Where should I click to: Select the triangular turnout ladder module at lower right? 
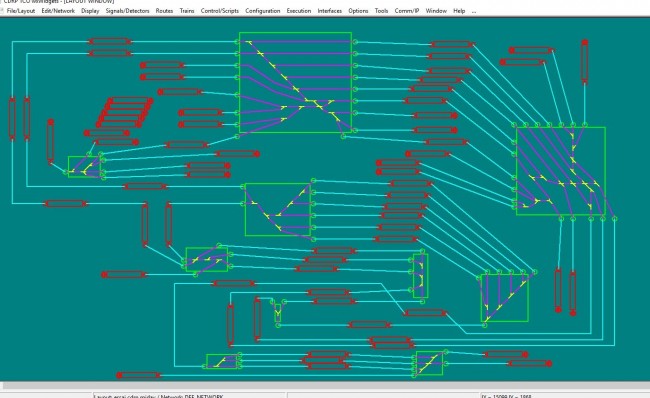[x=504, y=297]
